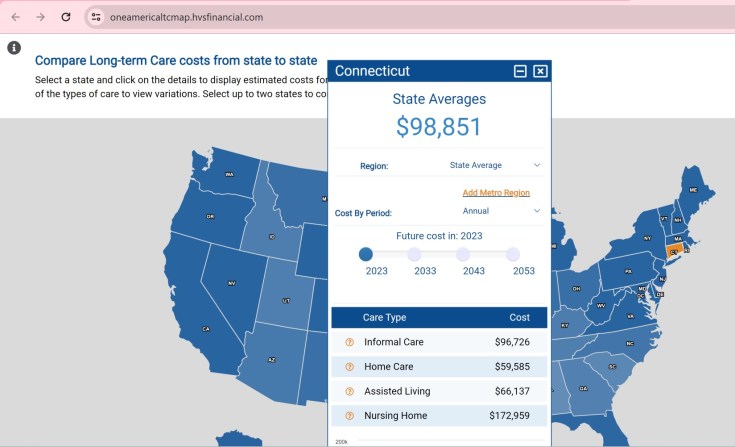This screenshot has height=447, width=735.
Task: Select the 2043 future cost point
Action: pos(463,255)
